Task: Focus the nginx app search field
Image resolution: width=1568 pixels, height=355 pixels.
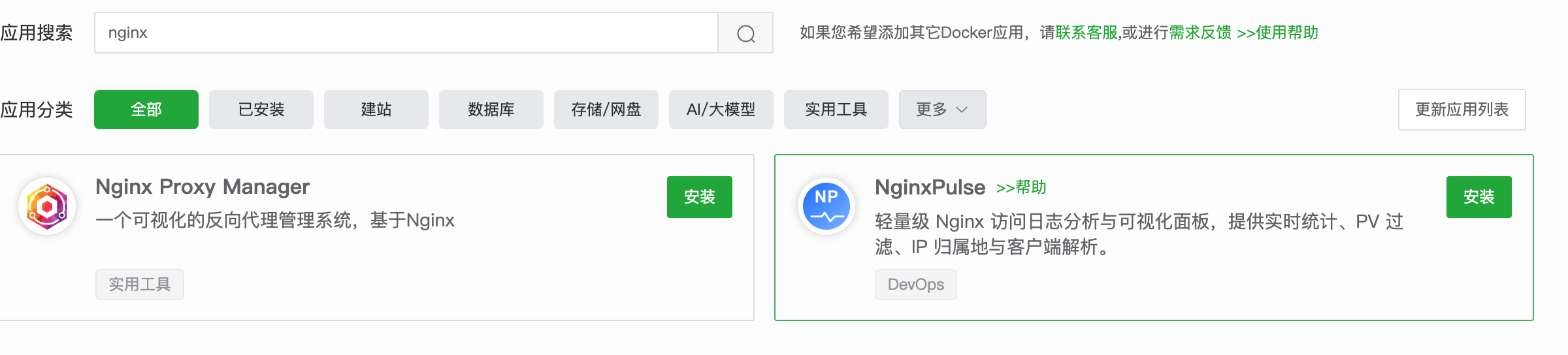Action: [405, 33]
